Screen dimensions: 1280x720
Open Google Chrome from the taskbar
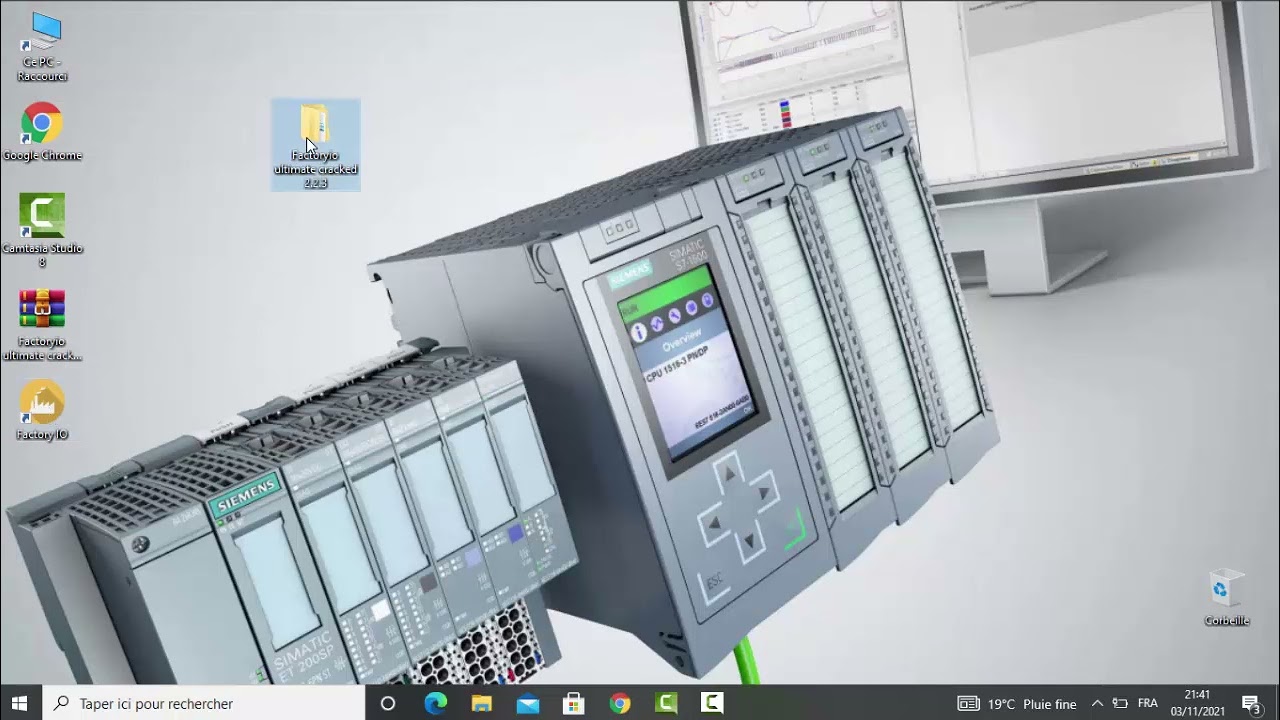pos(620,704)
